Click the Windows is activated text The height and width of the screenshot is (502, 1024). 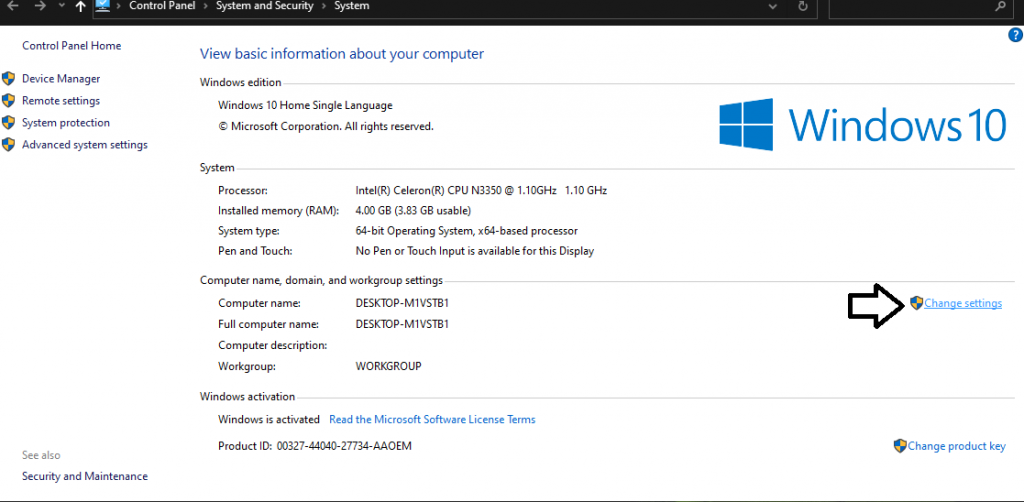tap(269, 420)
